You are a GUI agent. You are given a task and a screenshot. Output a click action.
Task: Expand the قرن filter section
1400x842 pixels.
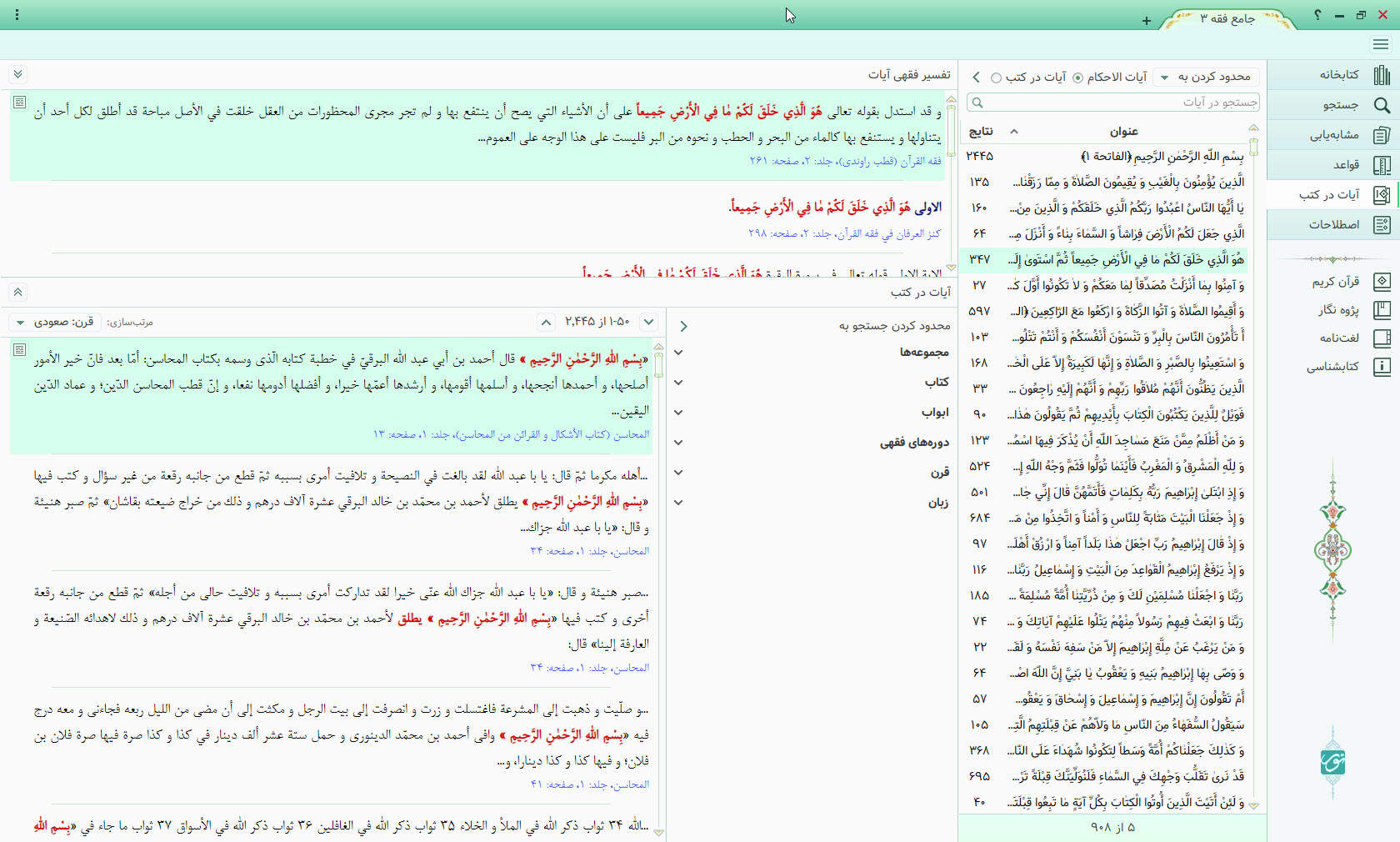(678, 473)
